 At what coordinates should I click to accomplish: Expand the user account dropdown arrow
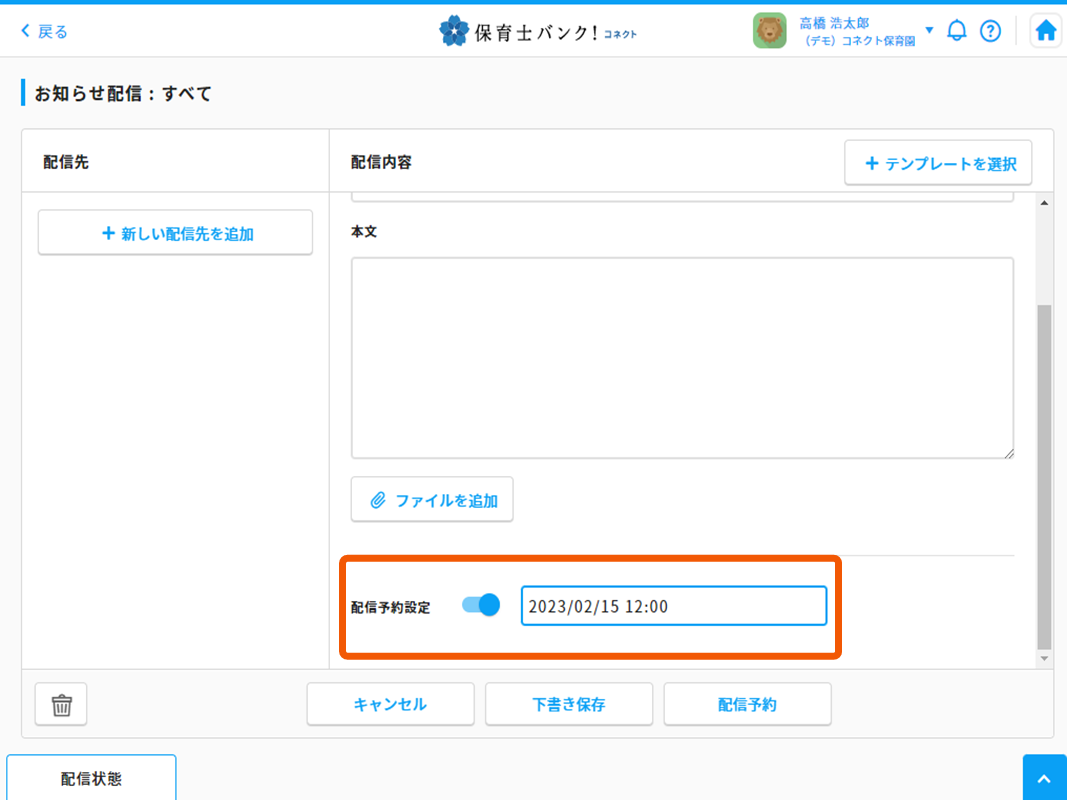click(929, 30)
